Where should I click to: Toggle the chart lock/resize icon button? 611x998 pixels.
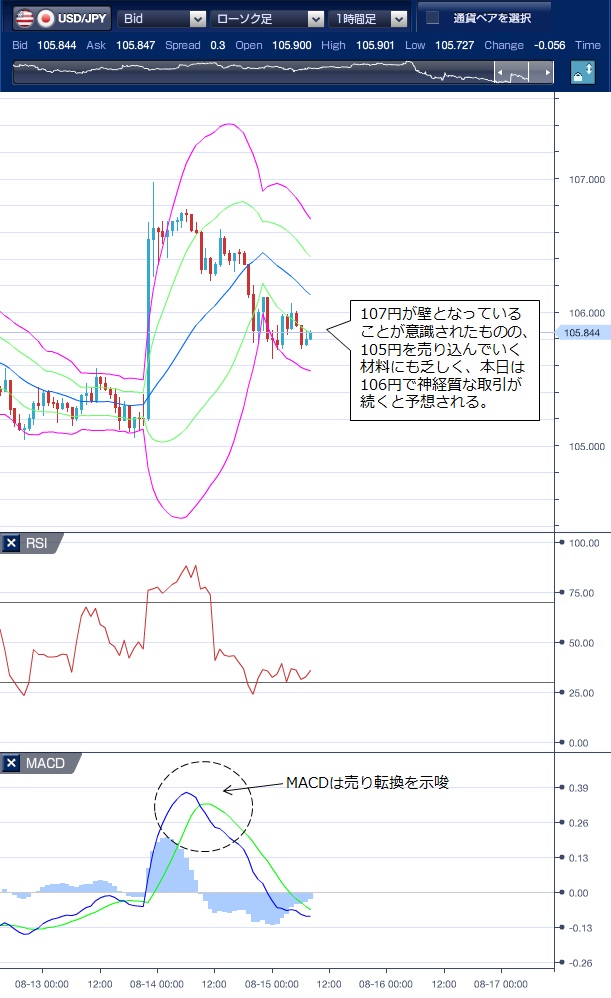tap(582, 73)
